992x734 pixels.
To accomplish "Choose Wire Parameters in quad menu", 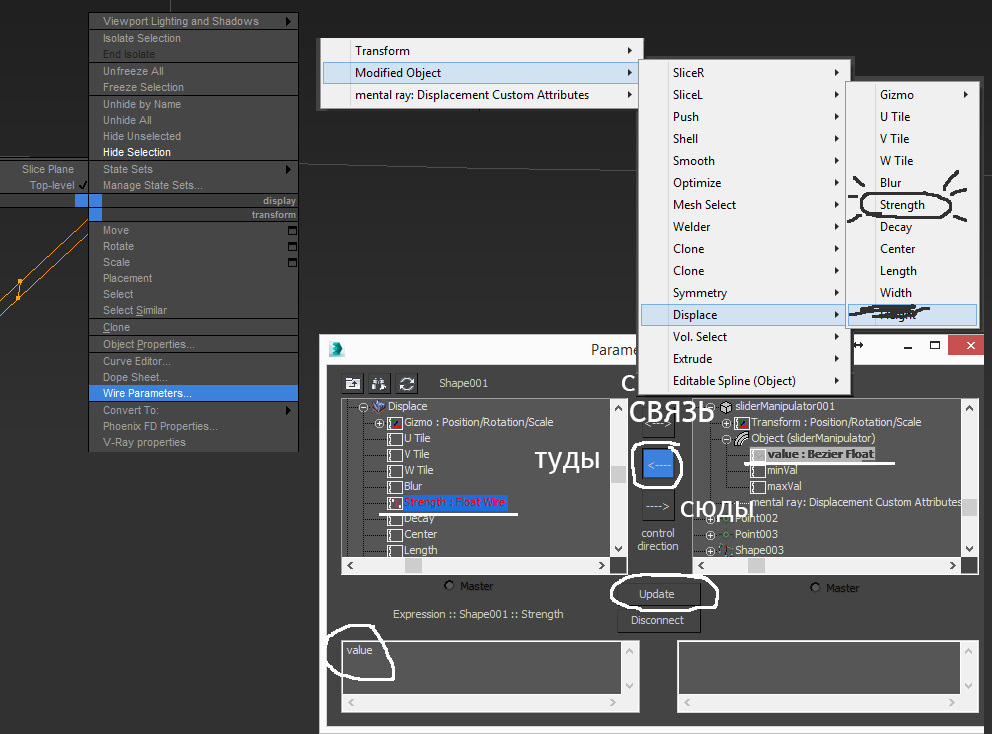I will (193, 393).
